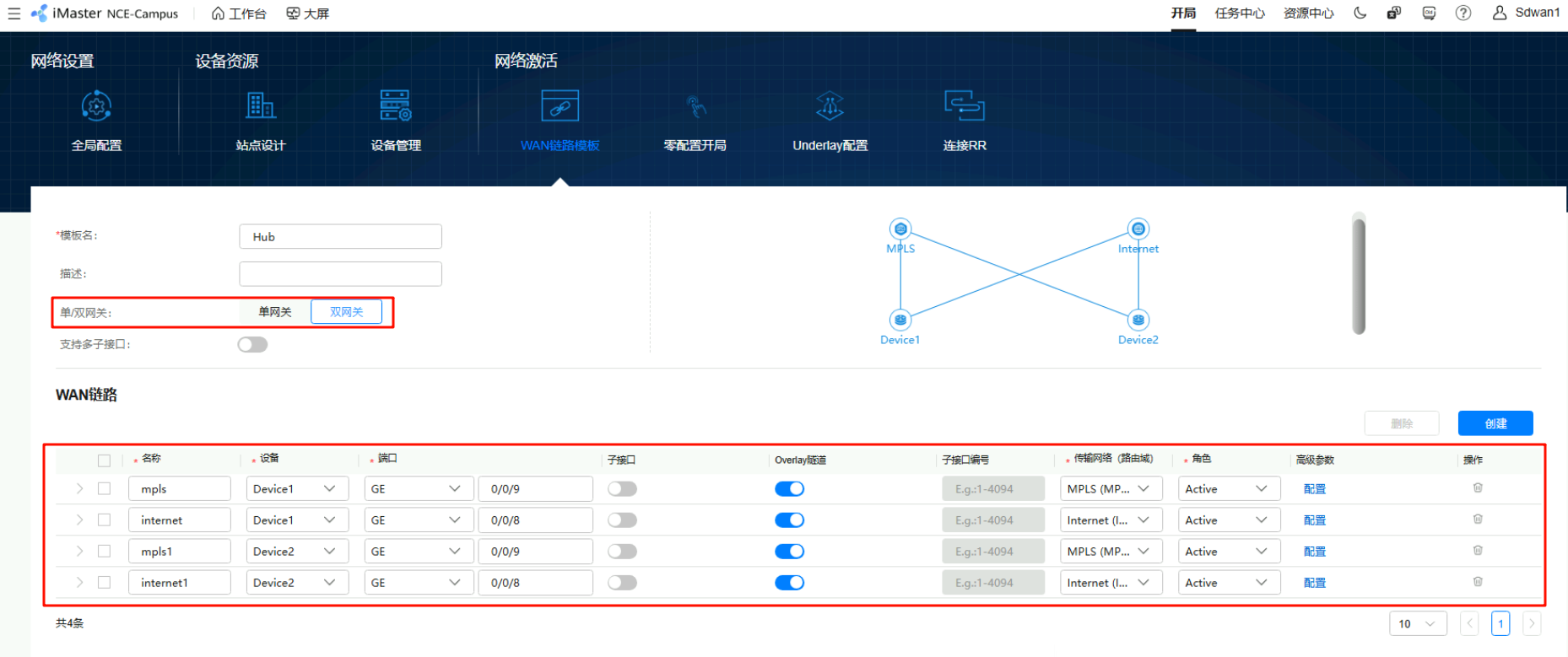Viewport: 1568px width, 657px height.
Task: Turn off Overlay tunnel for internet row
Action: coord(789,520)
